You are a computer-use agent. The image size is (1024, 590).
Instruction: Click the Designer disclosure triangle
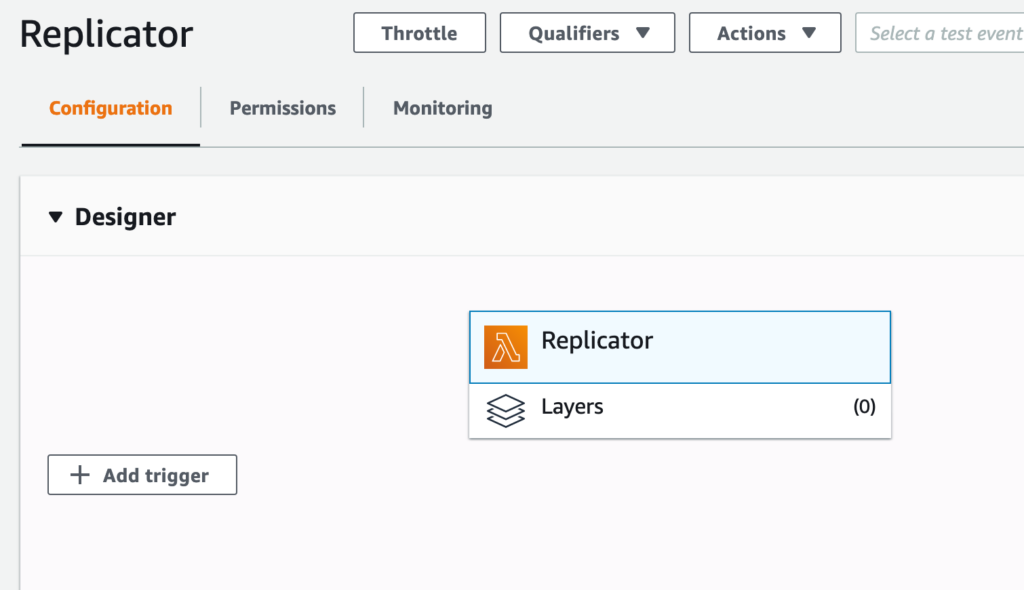(56, 217)
